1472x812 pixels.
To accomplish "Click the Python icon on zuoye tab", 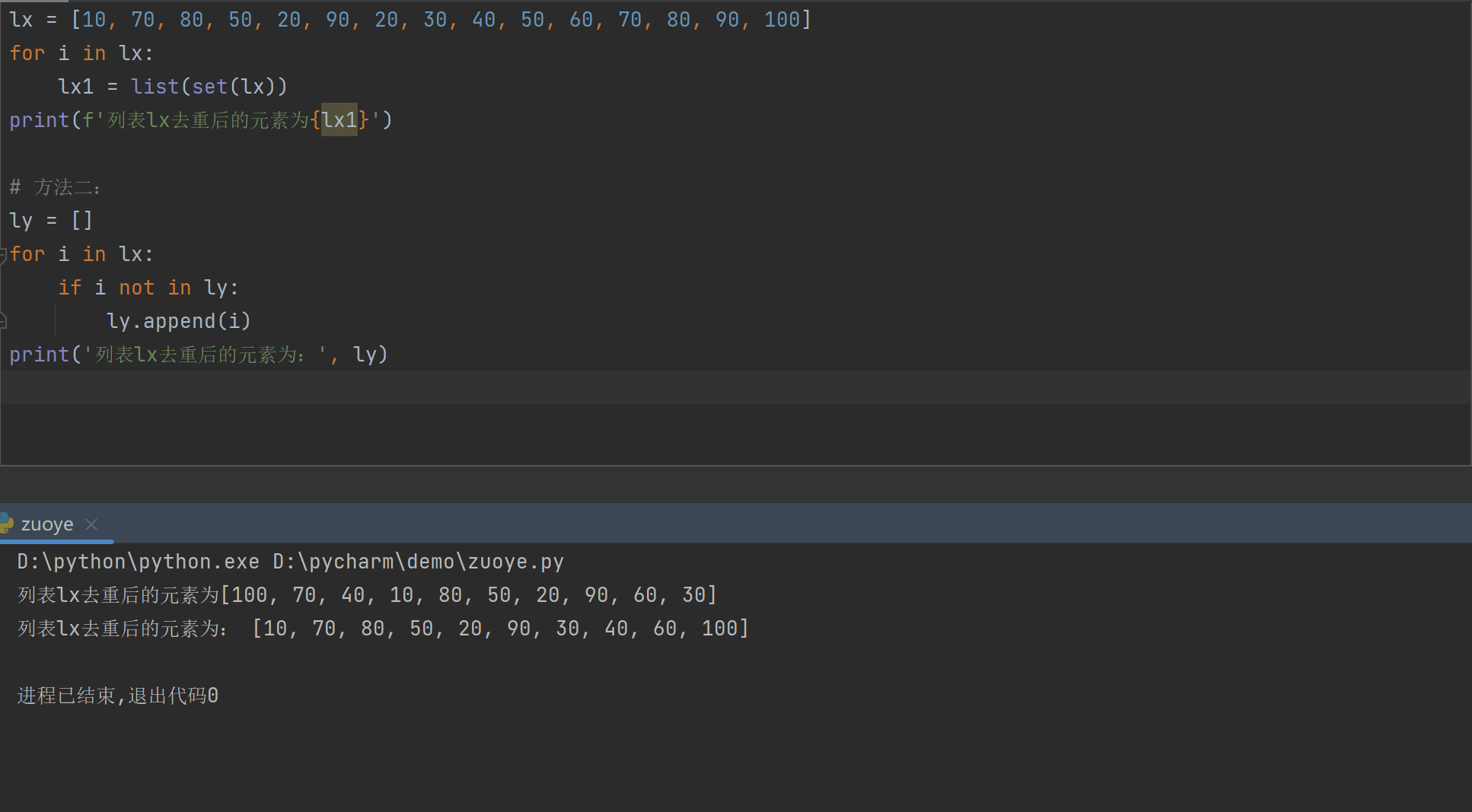I will tap(6, 524).
